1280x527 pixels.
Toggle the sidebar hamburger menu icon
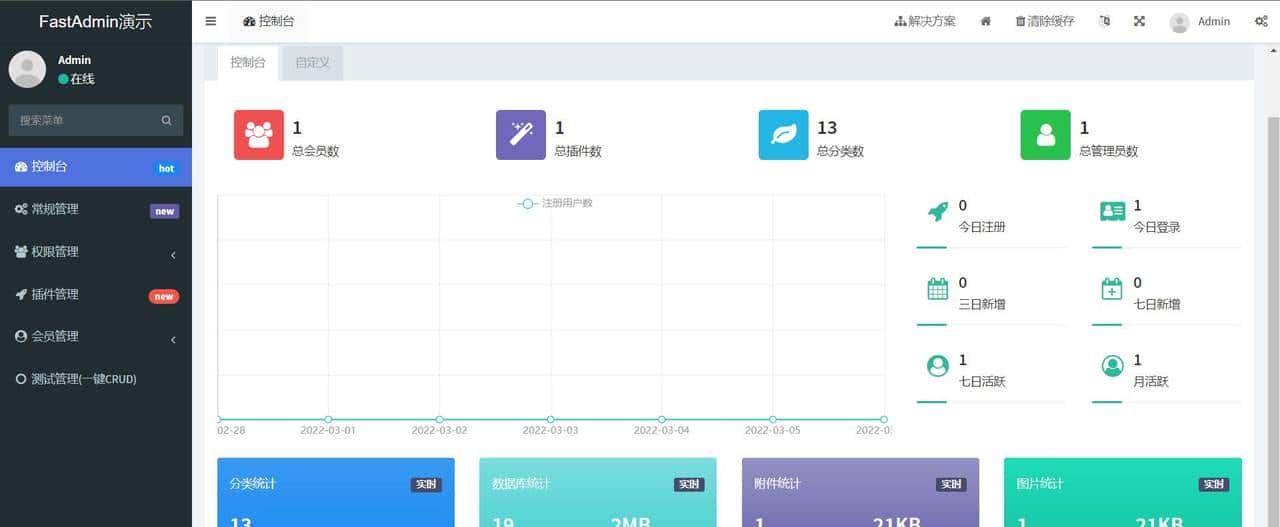tap(210, 21)
